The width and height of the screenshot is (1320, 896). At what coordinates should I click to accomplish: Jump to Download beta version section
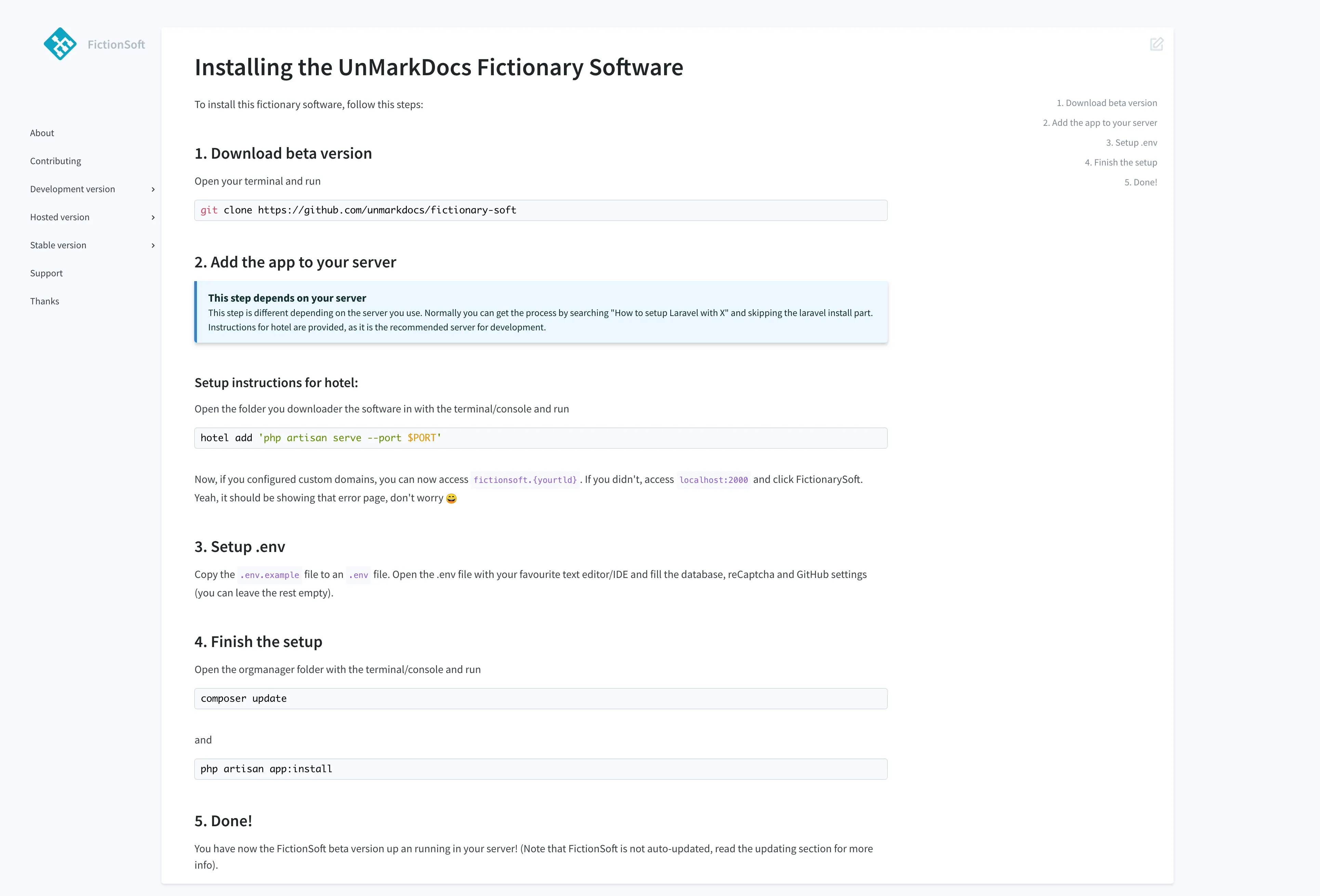1106,103
